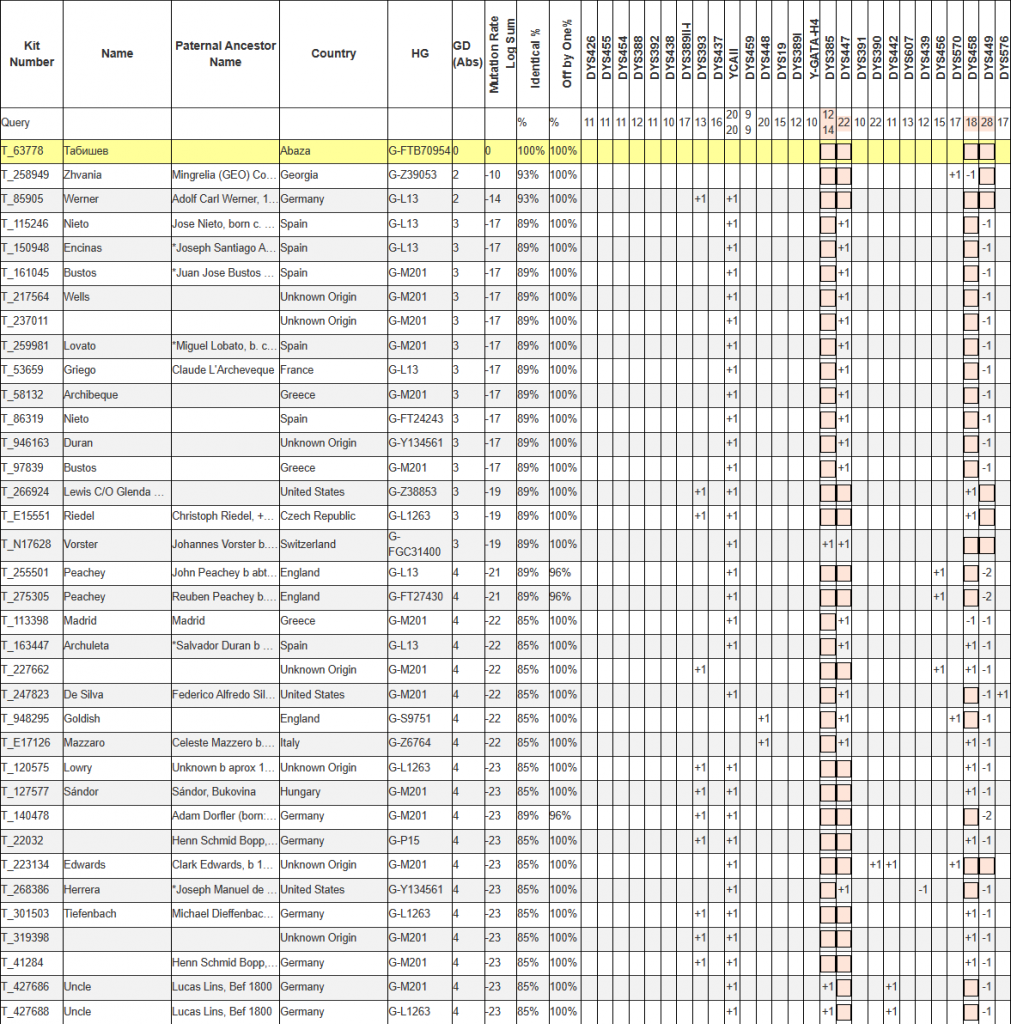Click the Abaza country cell
Viewport: 1011px width, 1024px height.
coord(295,151)
